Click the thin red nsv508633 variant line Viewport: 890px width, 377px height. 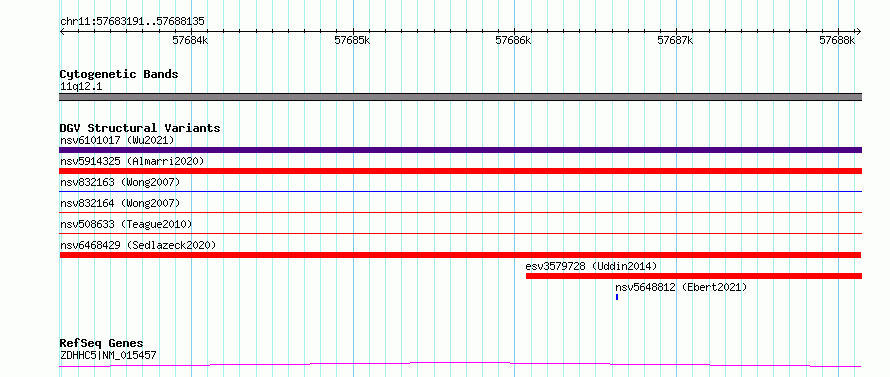pos(460,233)
